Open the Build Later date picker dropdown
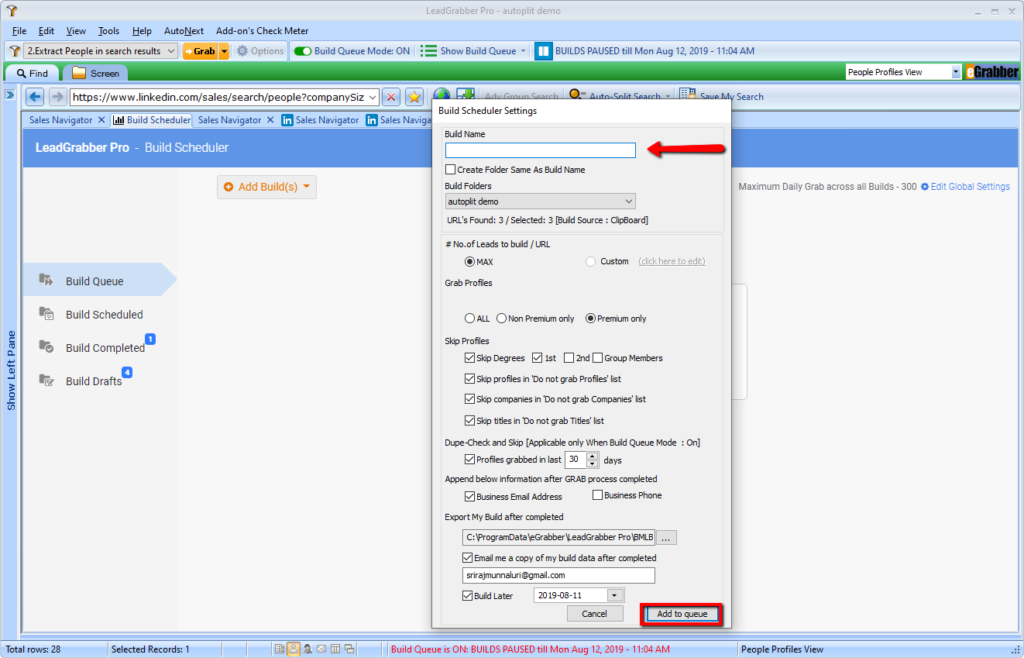Image resolution: width=1024 pixels, height=658 pixels. (x=615, y=595)
